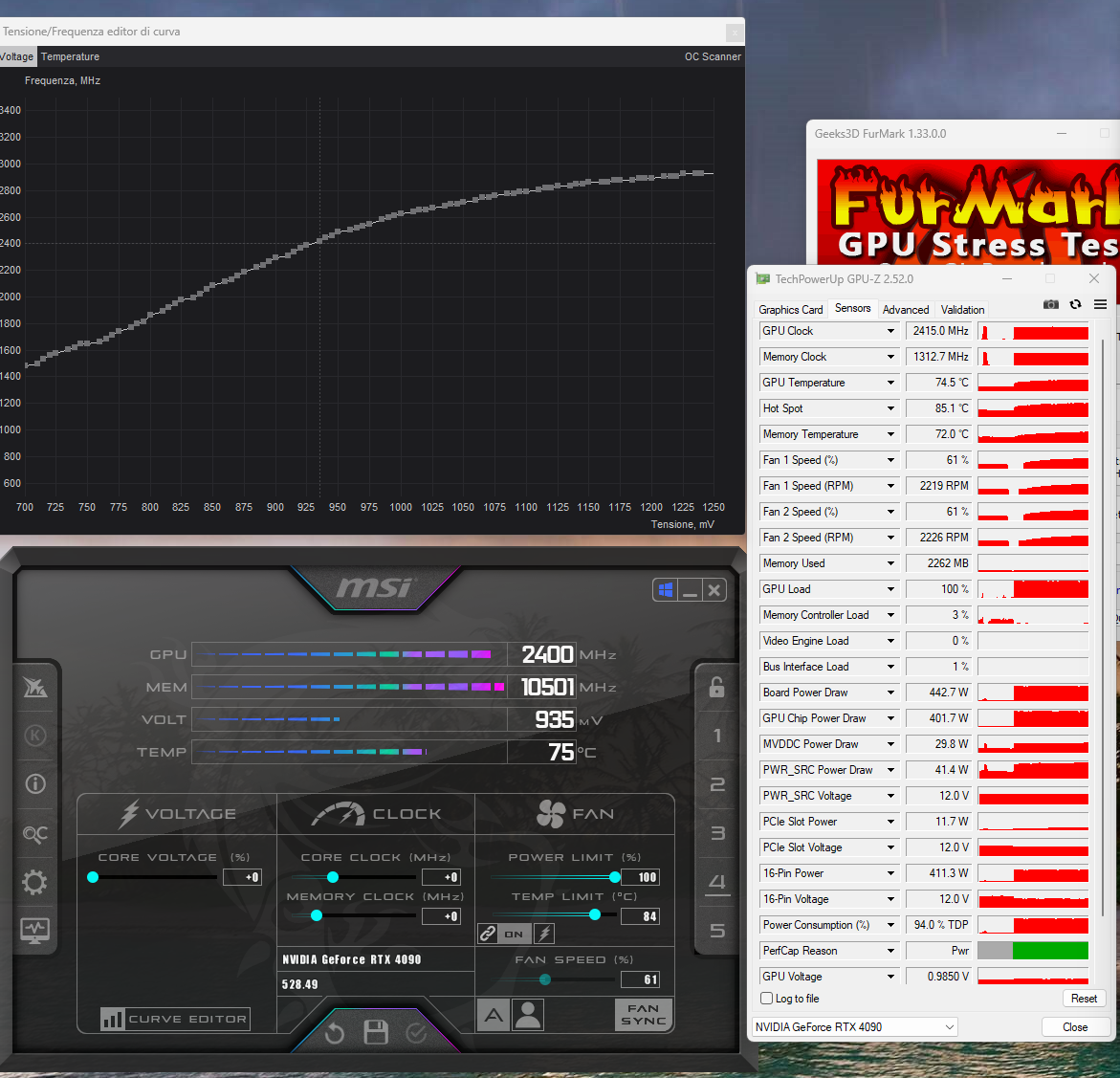Switch to Validation tab in GPU-Z
This screenshot has height=1078, width=1120.
coord(962,309)
